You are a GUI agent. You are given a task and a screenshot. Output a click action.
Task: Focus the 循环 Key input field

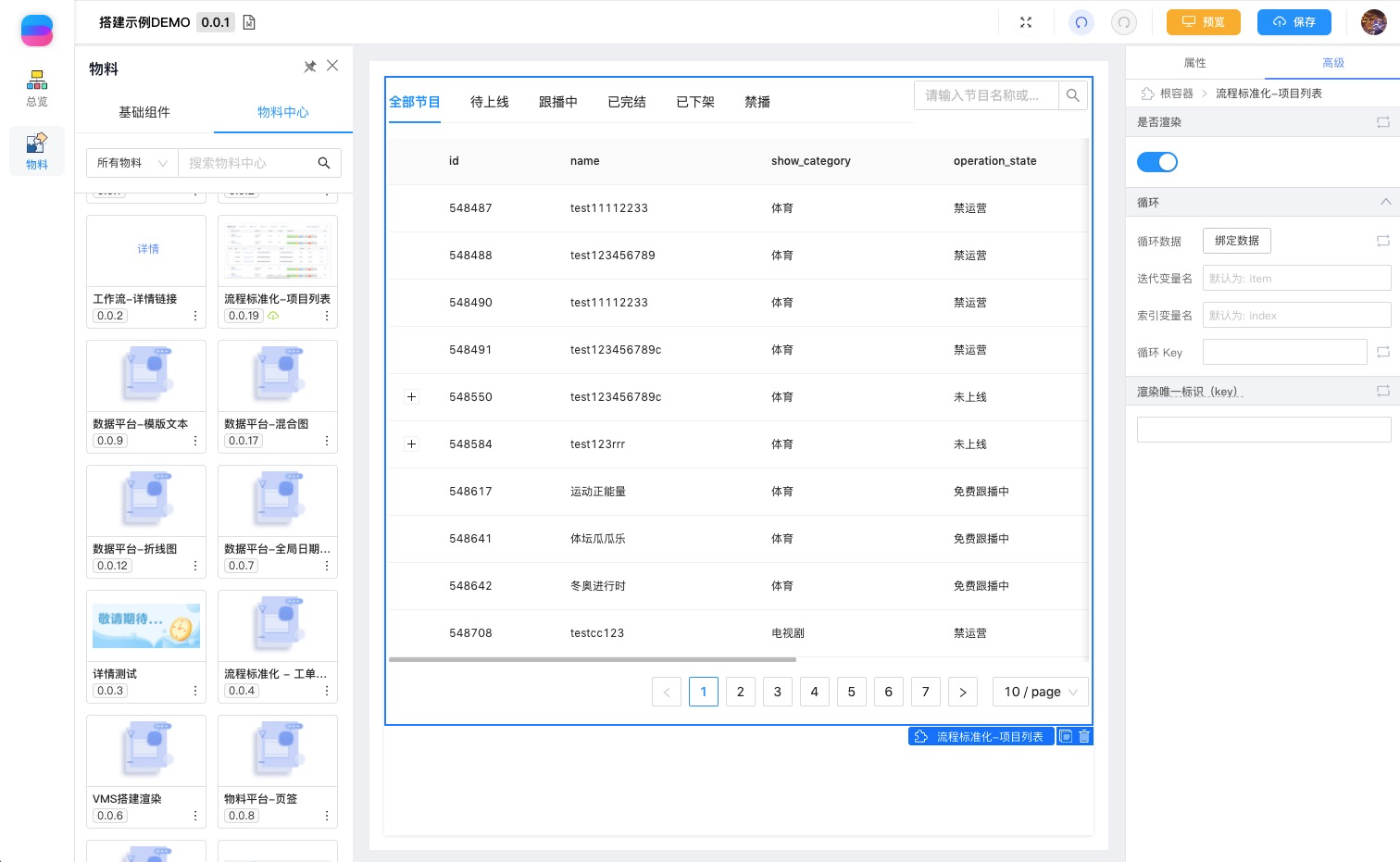1284,352
